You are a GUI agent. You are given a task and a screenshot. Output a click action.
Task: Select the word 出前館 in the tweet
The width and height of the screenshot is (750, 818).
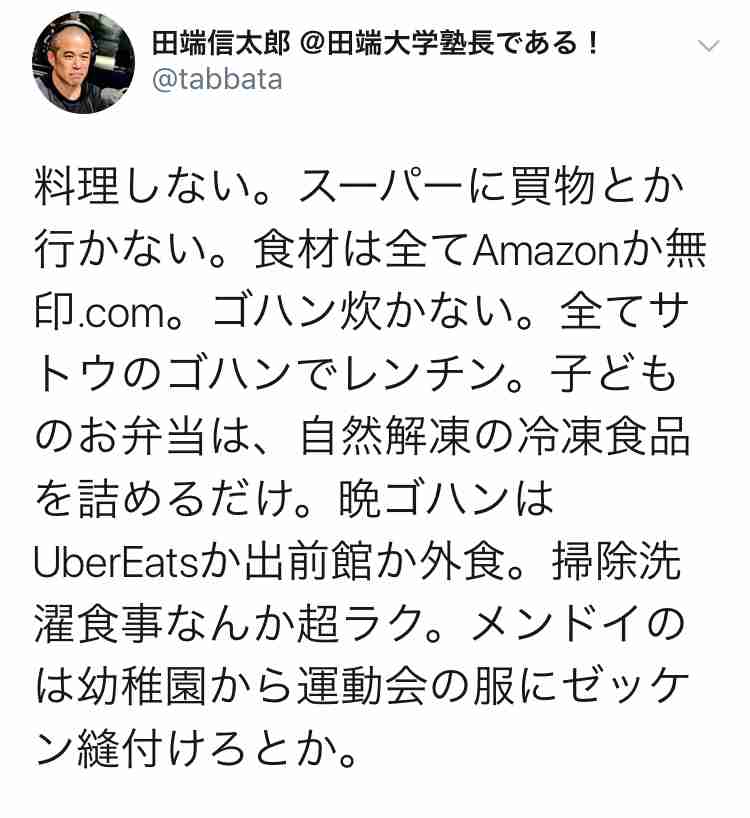click(x=309, y=562)
